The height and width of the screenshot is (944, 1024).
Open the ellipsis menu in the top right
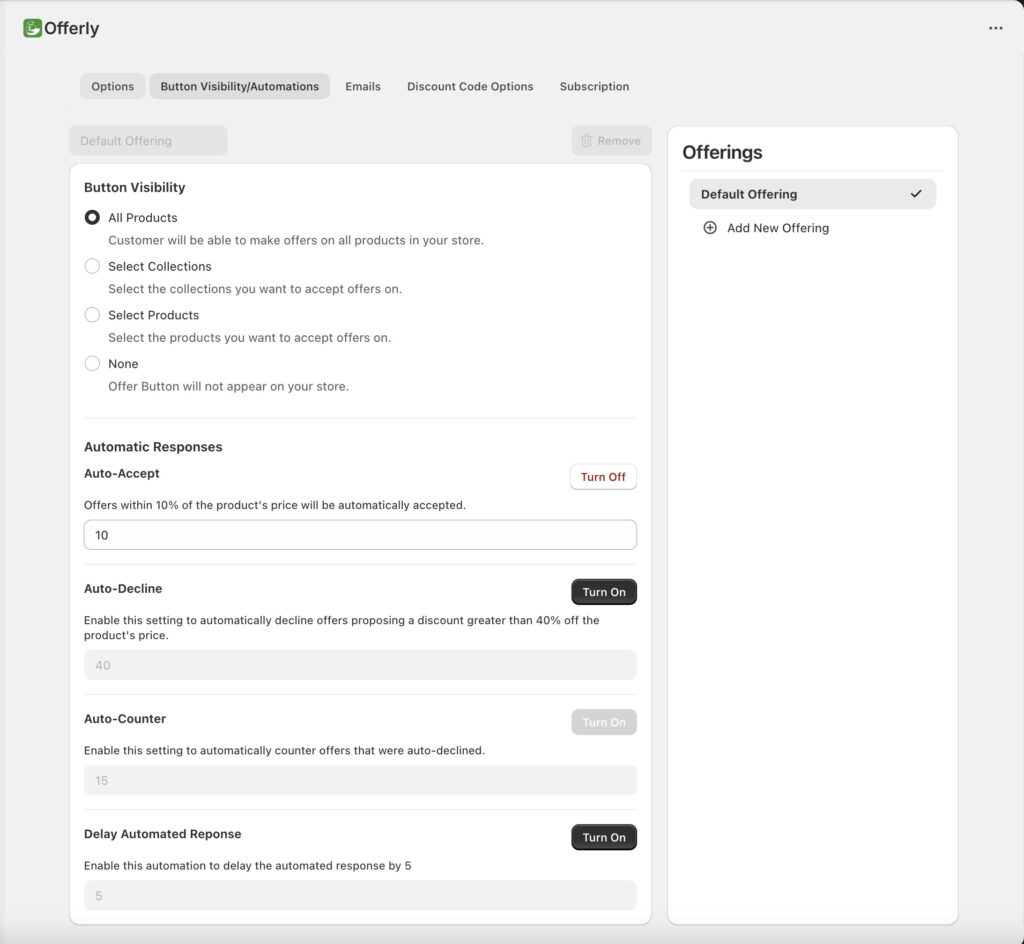tap(996, 28)
